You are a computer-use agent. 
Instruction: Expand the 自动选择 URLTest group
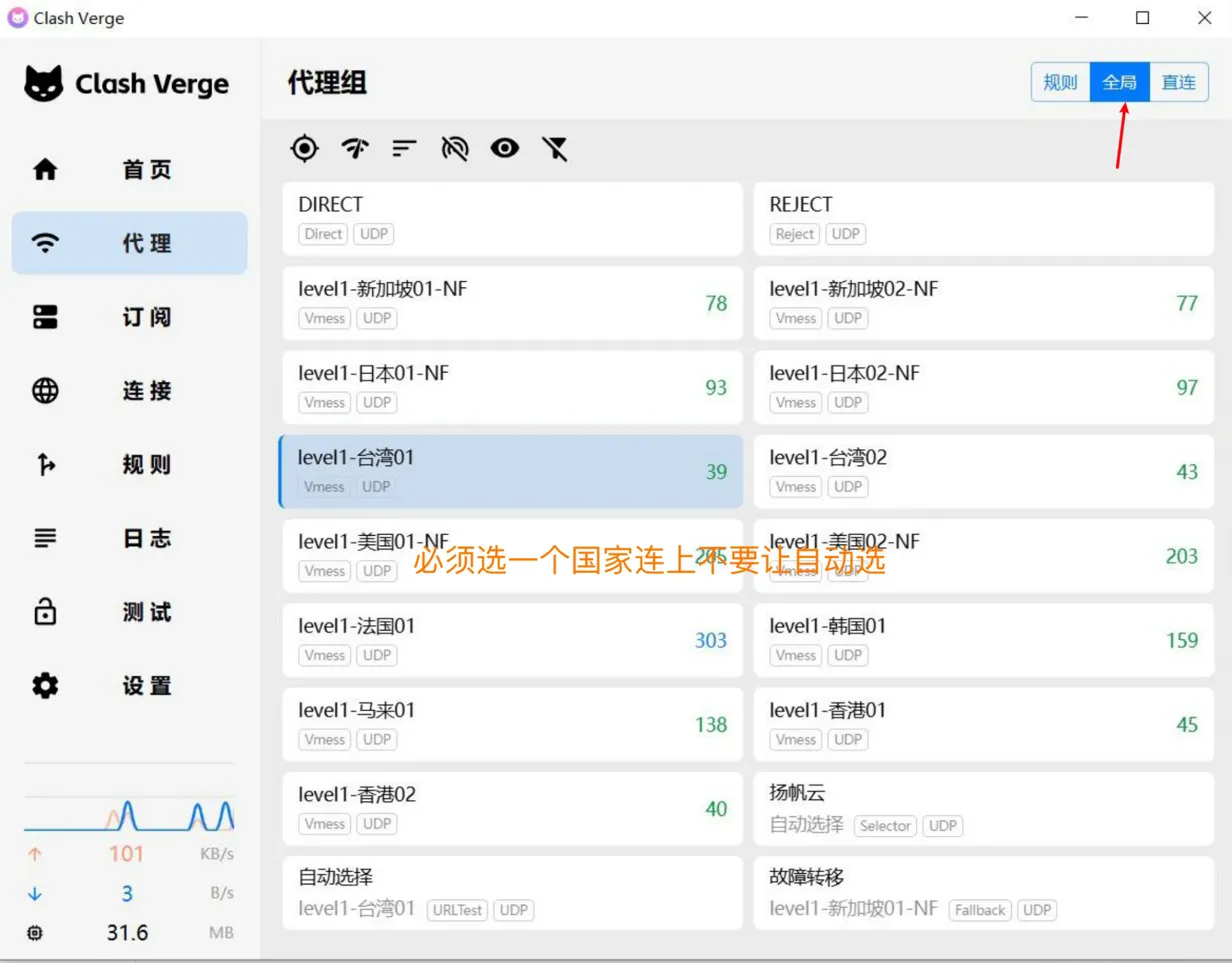pyautogui.click(x=512, y=893)
